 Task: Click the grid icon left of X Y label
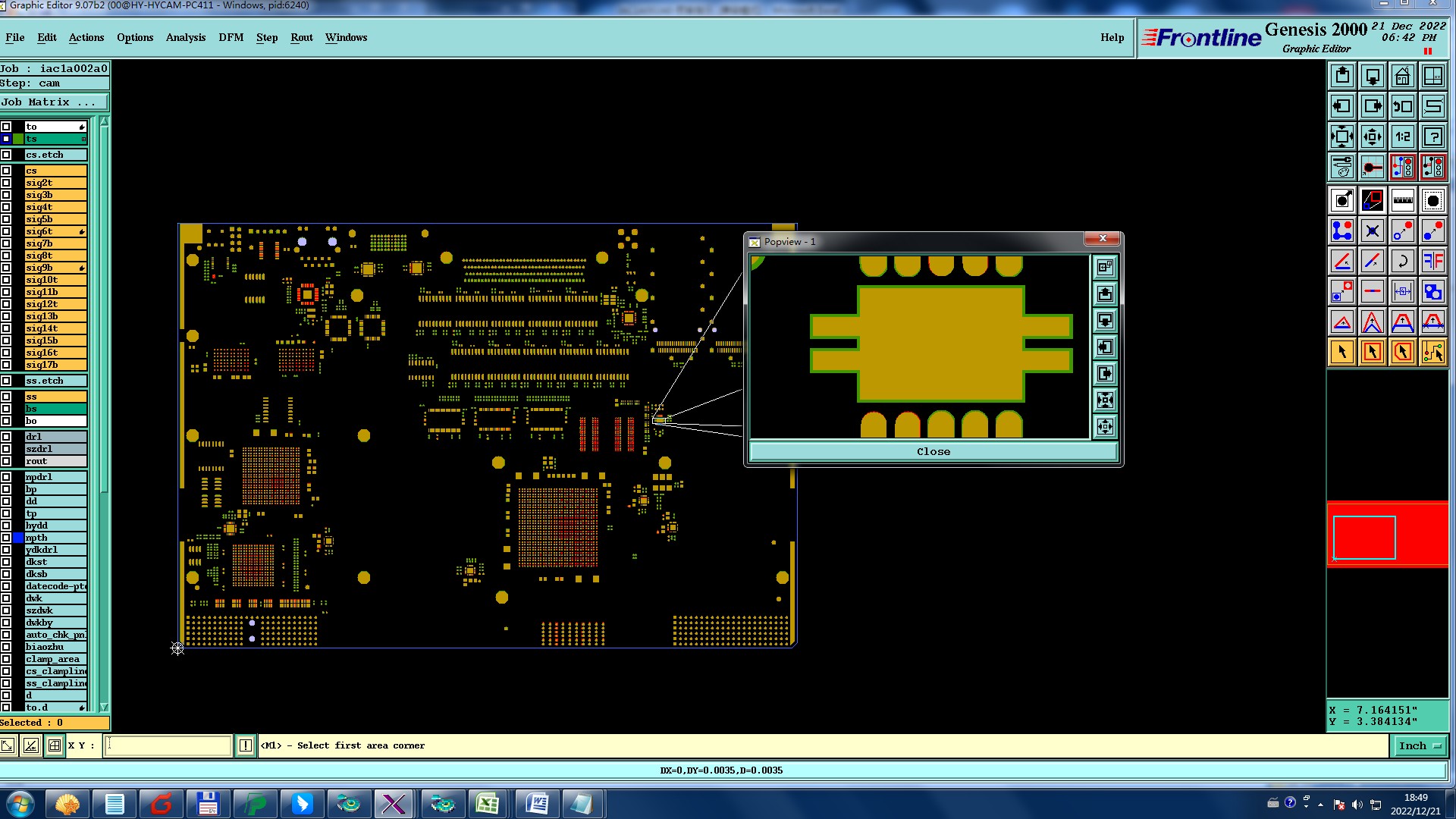tap(55, 745)
